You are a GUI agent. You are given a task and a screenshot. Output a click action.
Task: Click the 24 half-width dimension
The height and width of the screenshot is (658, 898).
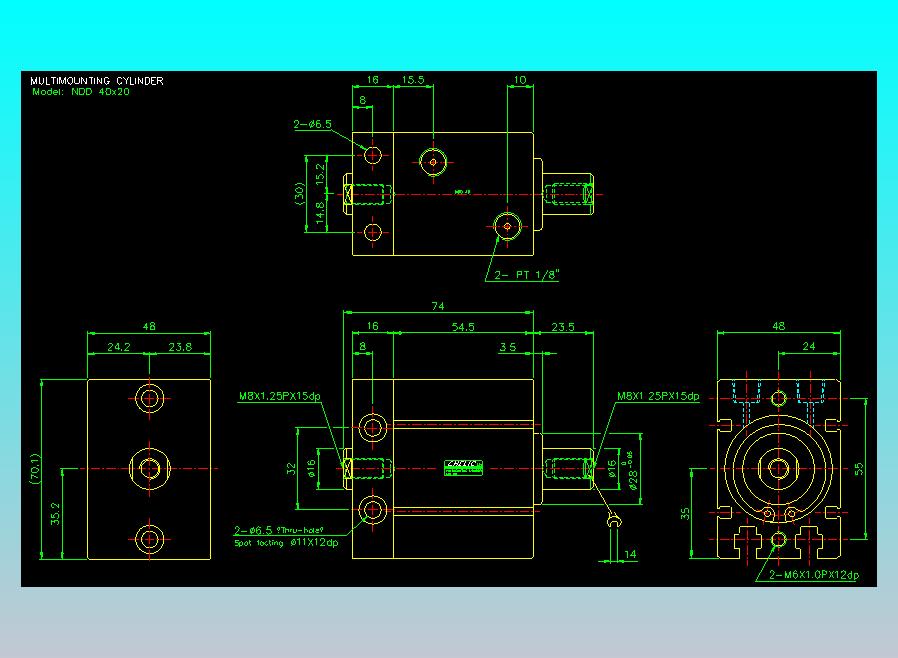(809, 346)
